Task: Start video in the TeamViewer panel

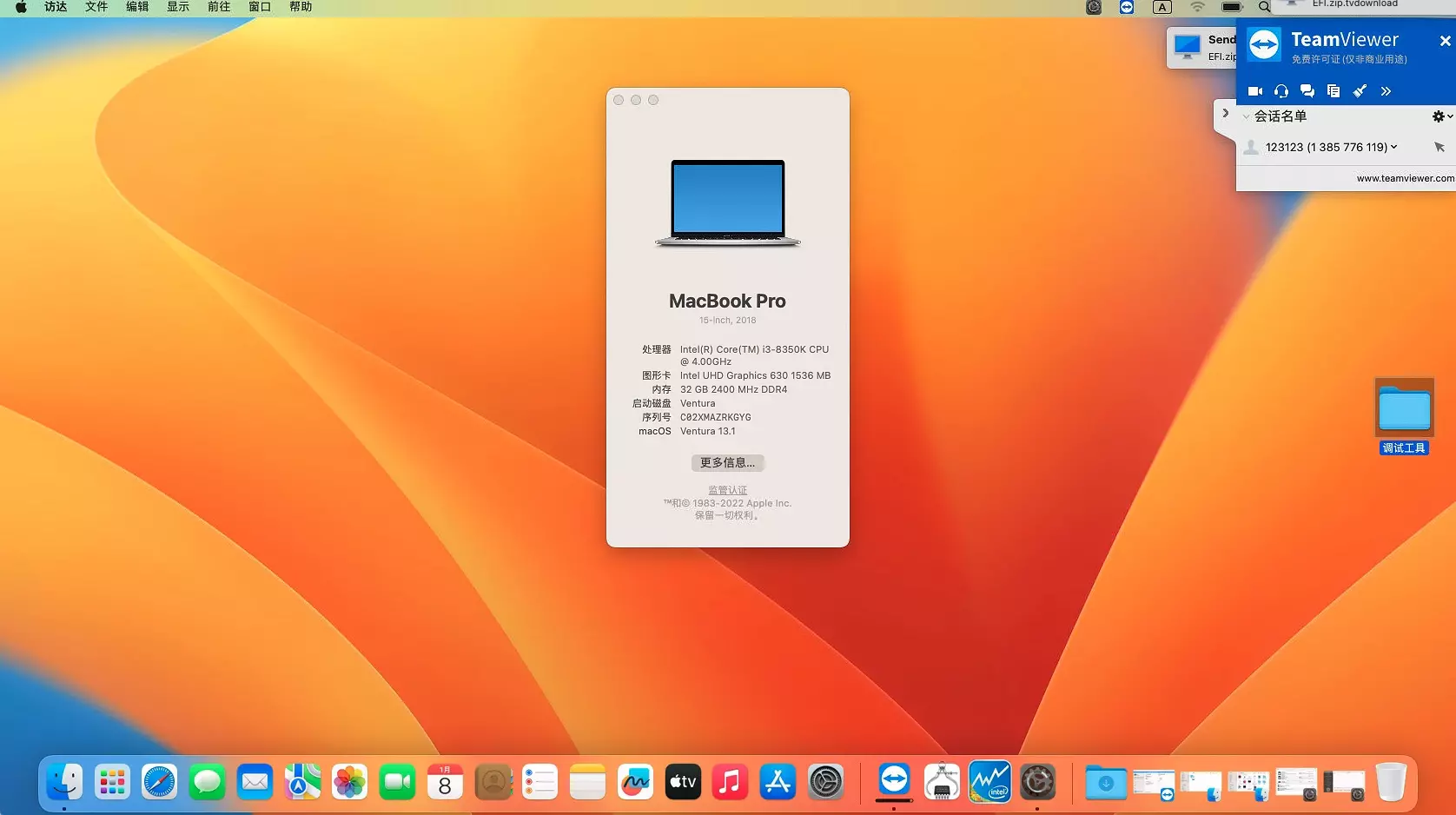Action: click(1255, 91)
